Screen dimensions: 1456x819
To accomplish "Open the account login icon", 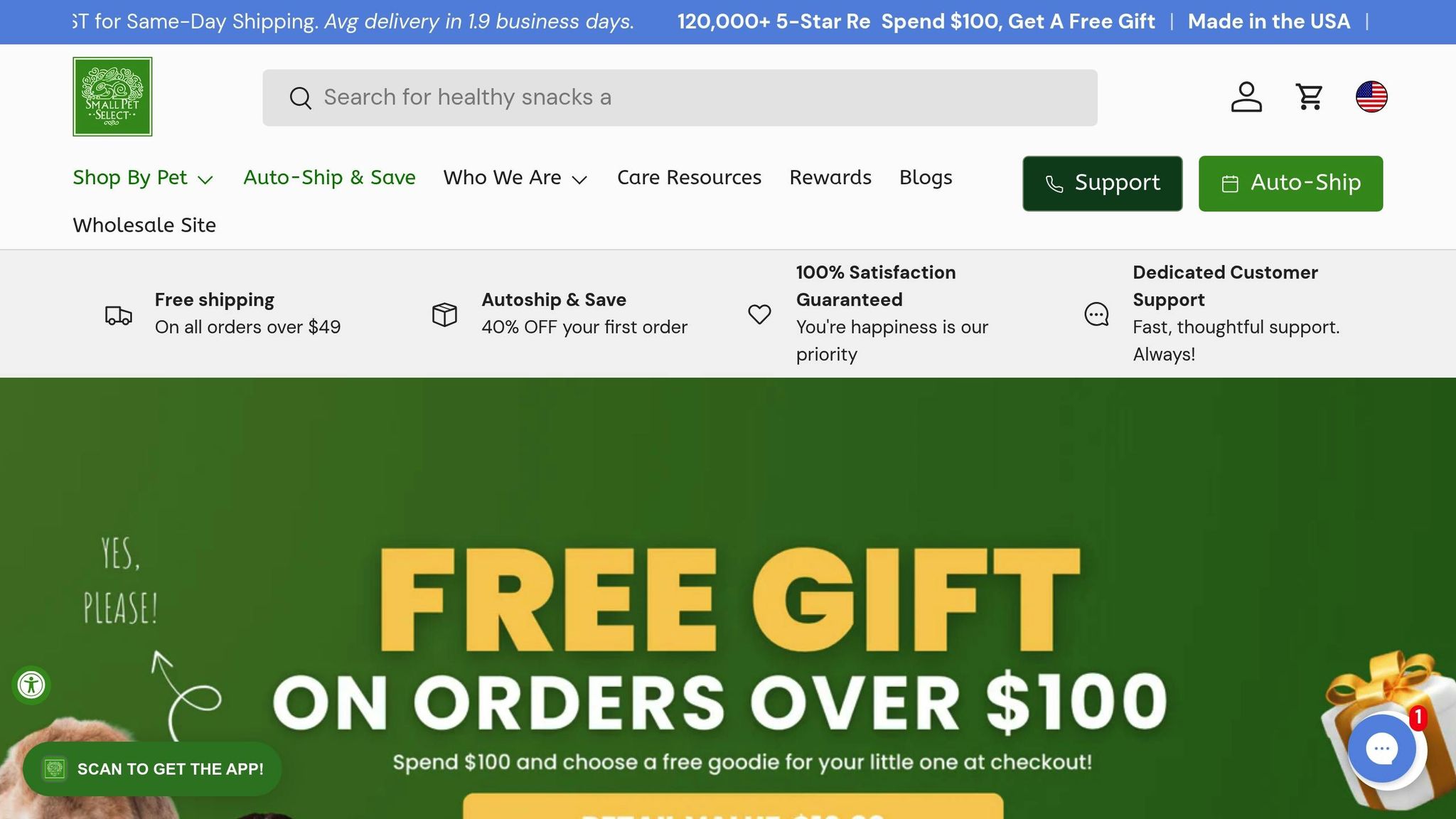I will (x=1246, y=97).
